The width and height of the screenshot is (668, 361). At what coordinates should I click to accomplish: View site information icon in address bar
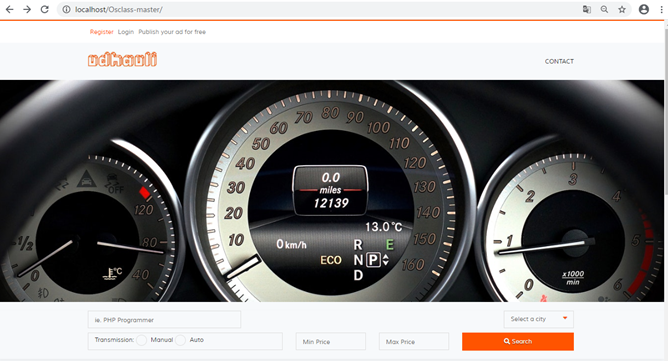point(66,9)
